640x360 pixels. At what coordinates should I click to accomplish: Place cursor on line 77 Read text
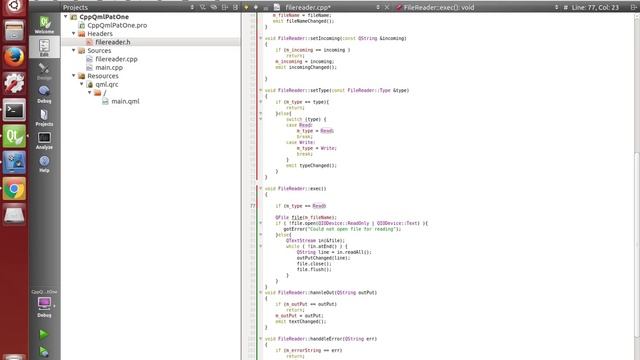click(319, 206)
